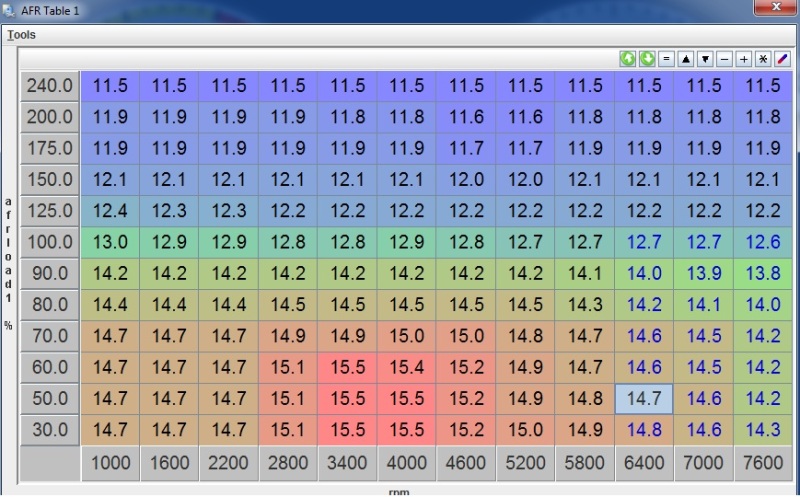Viewport: 800px width, 497px height.
Task: Select the 14.8 cell at 70.0 load, 5200 rpm
Action: pyautogui.click(x=526, y=336)
